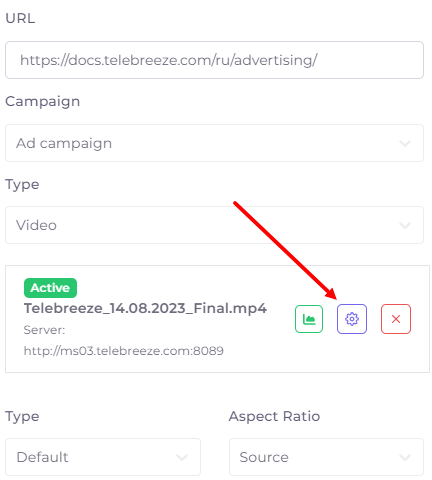This screenshot has width=432, height=480.
Task: Click the ms03.telebreeze.com:8089 server address
Action: click(x=124, y=351)
